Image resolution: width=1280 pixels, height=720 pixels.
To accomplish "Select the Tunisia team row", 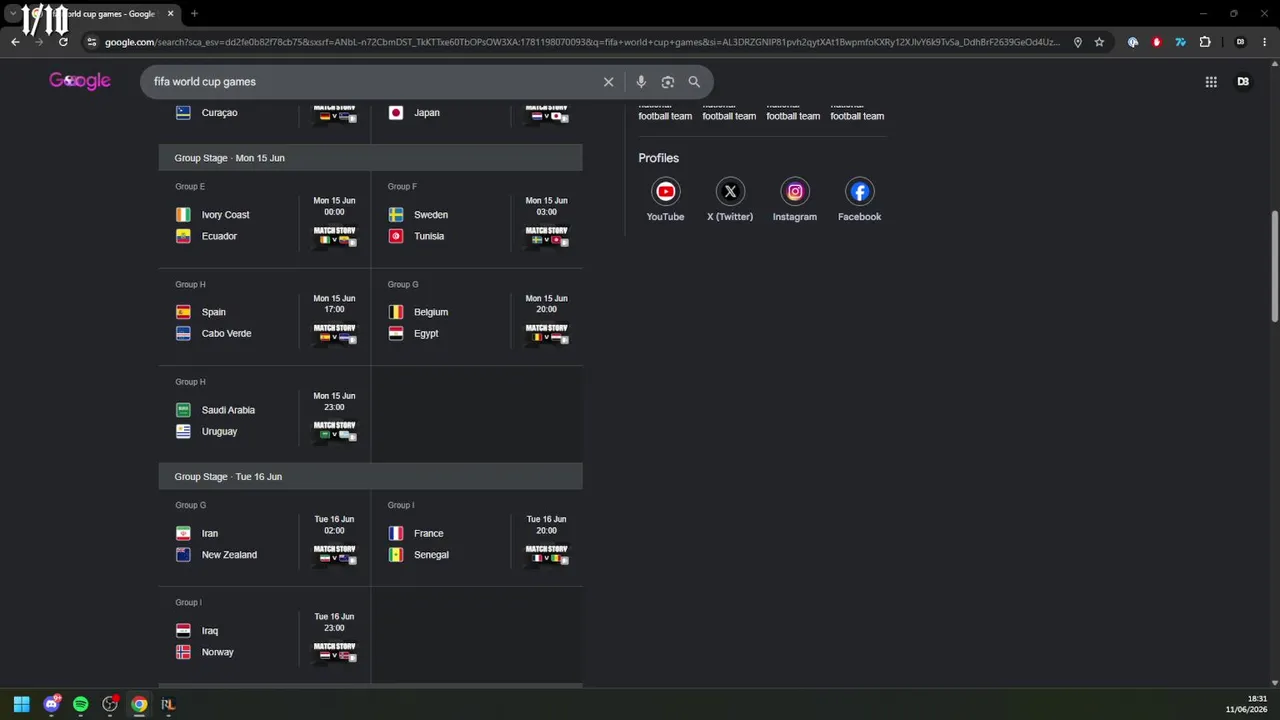I will pyautogui.click(x=448, y=236).
